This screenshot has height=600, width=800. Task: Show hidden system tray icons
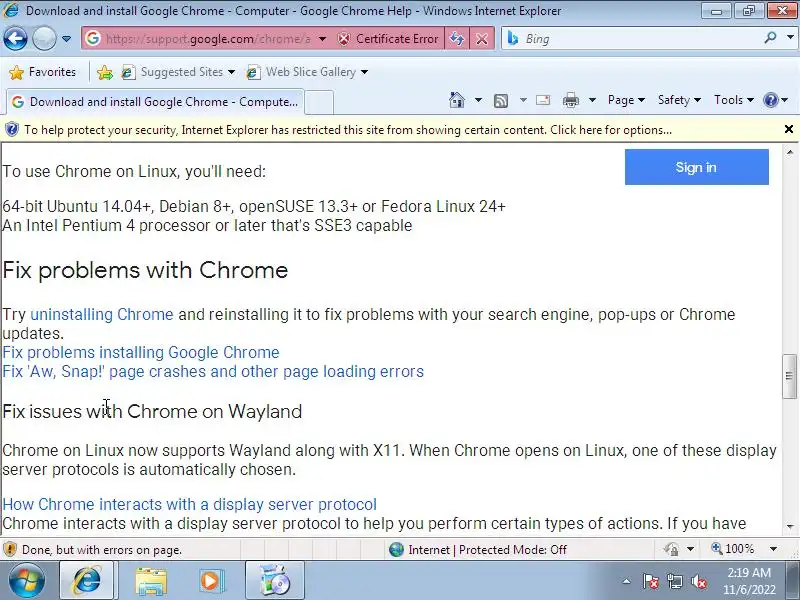[626, 581]
